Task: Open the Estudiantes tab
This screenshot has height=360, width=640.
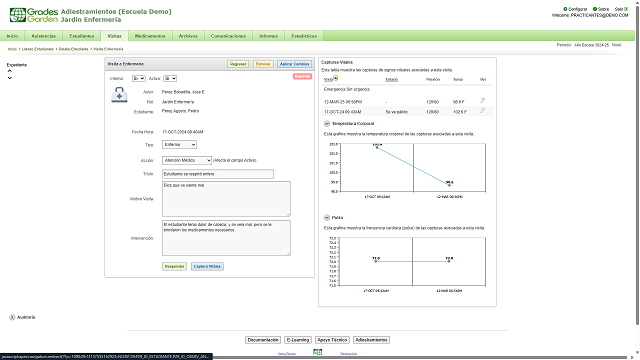Action: click(82, 36)
